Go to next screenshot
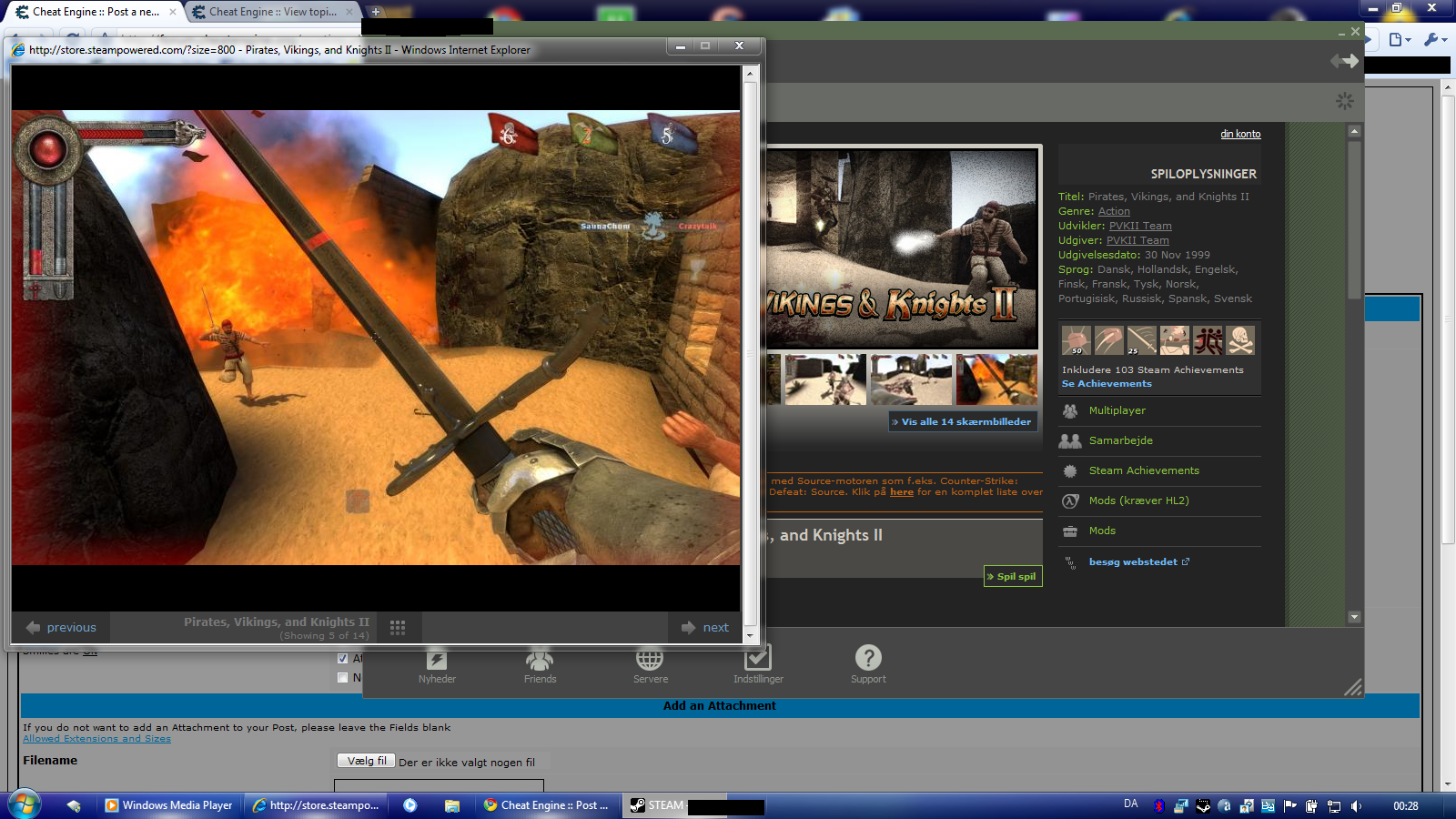 (704, 627)
